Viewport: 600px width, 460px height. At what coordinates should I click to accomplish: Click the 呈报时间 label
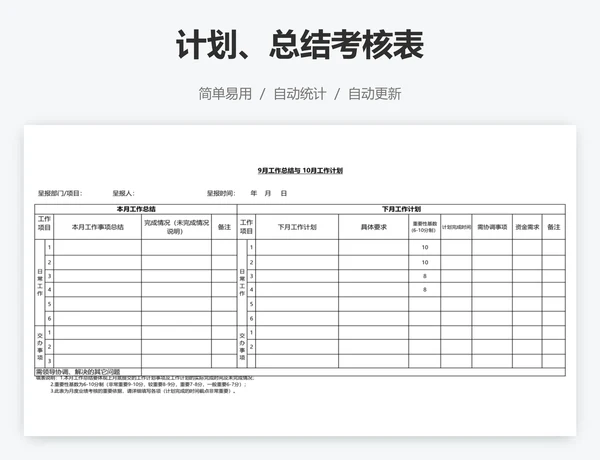point(221,193)
